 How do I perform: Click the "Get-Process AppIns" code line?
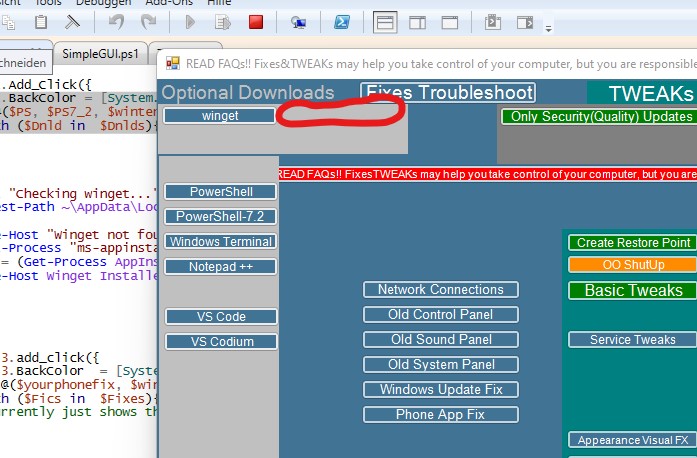[x=78, y=262]
